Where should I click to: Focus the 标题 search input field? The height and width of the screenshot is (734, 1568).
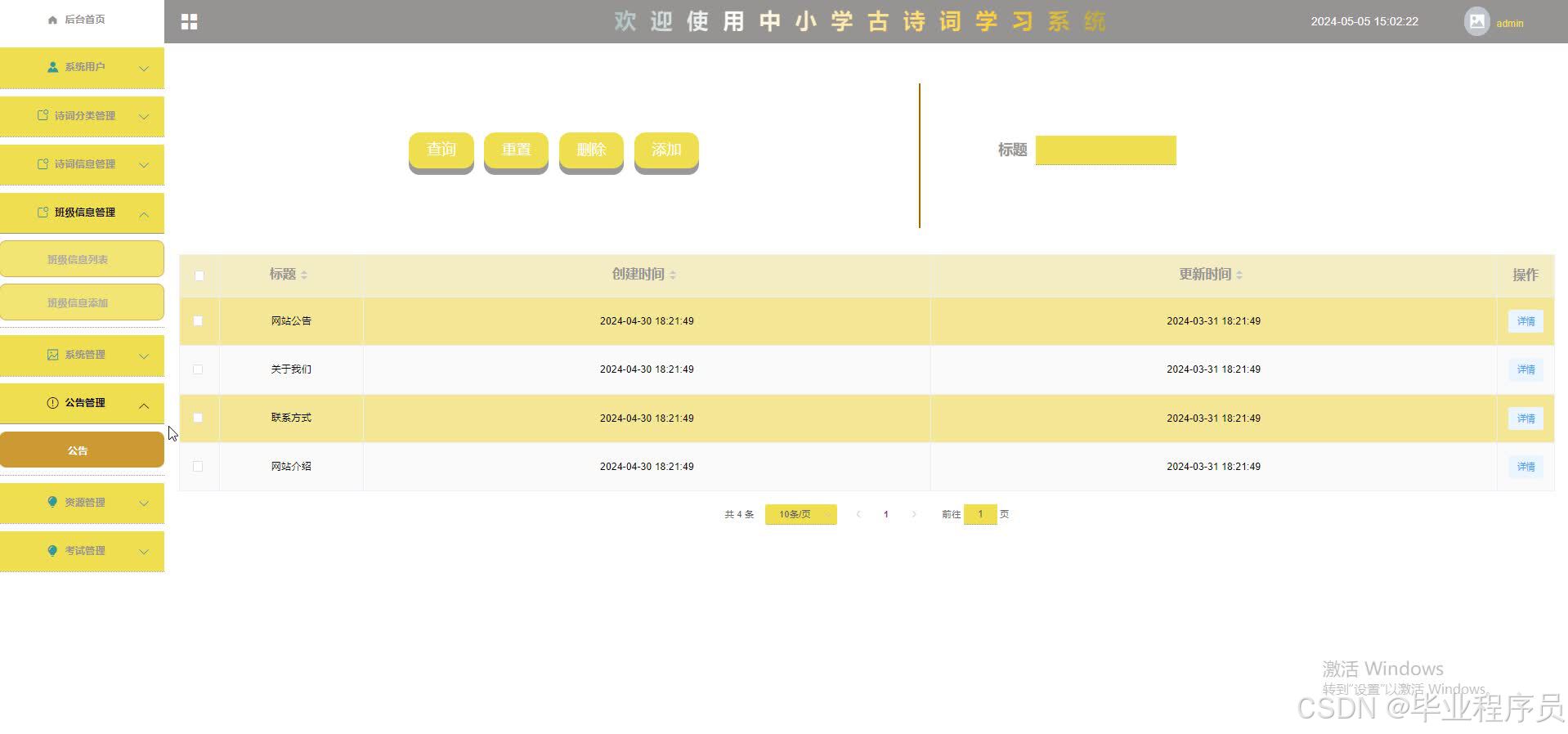[1105, 150]
